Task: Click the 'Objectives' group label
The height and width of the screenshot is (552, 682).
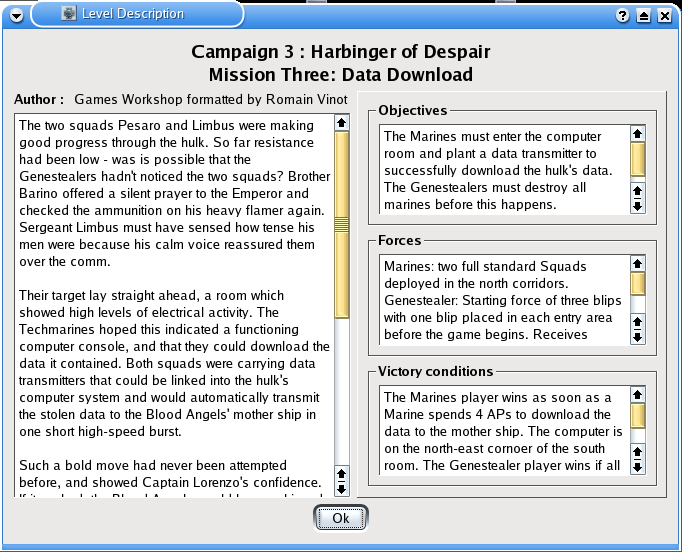Action: pos(412,110)
